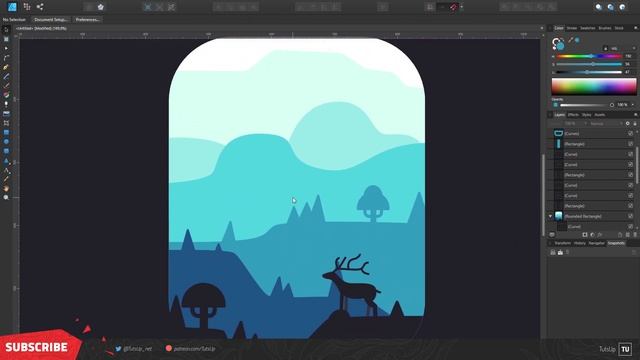Toggle visibility of the (Curves) layer
The height and width of the screenshot is (360, 640).
[631, 133]
